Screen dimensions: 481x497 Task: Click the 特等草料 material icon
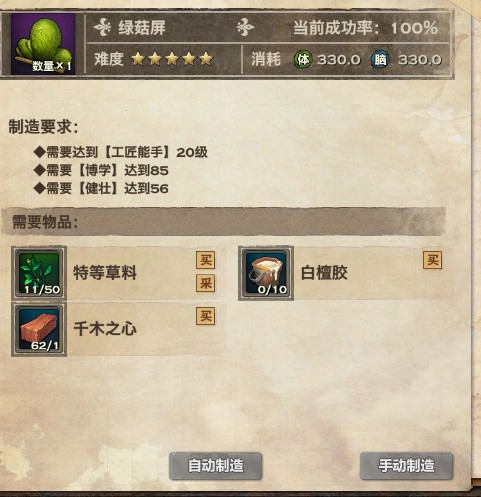tap(39, 273)
